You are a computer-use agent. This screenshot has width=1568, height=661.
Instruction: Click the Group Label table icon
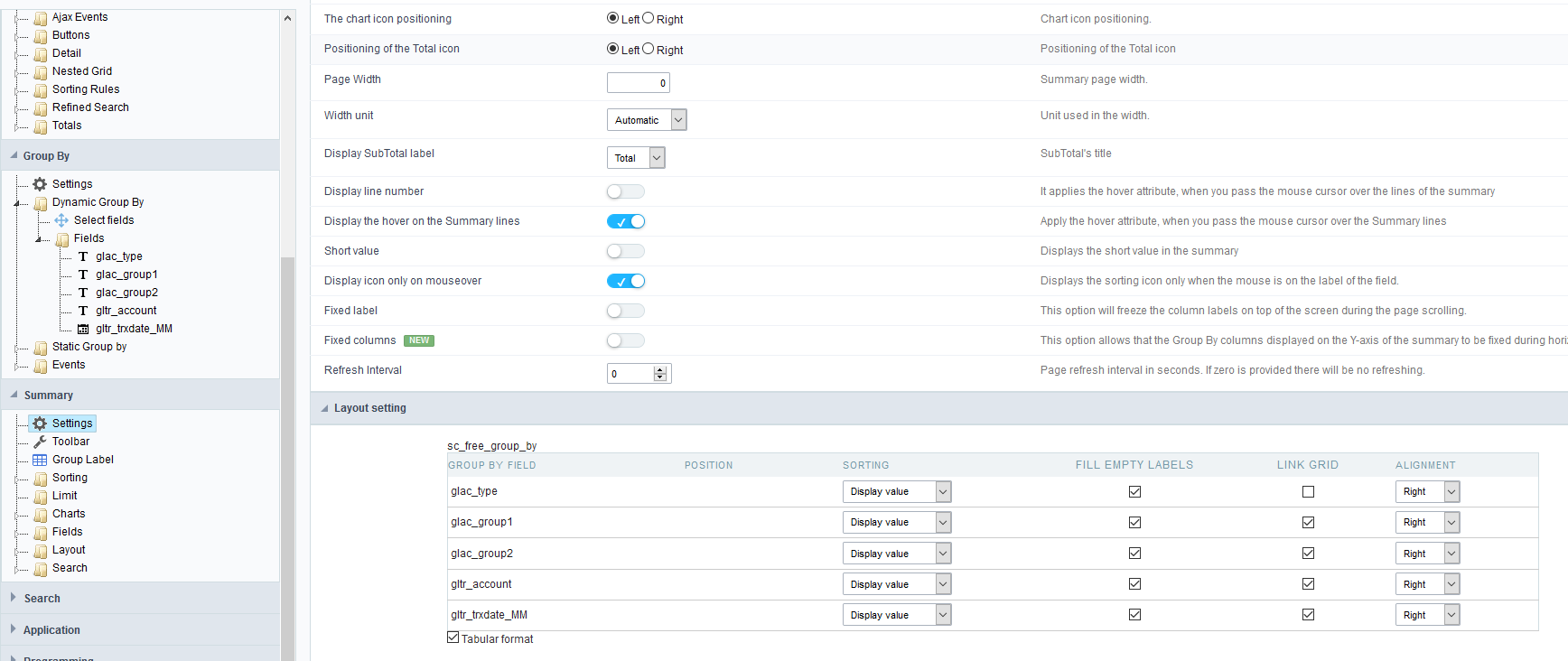(x=40, y=460)
